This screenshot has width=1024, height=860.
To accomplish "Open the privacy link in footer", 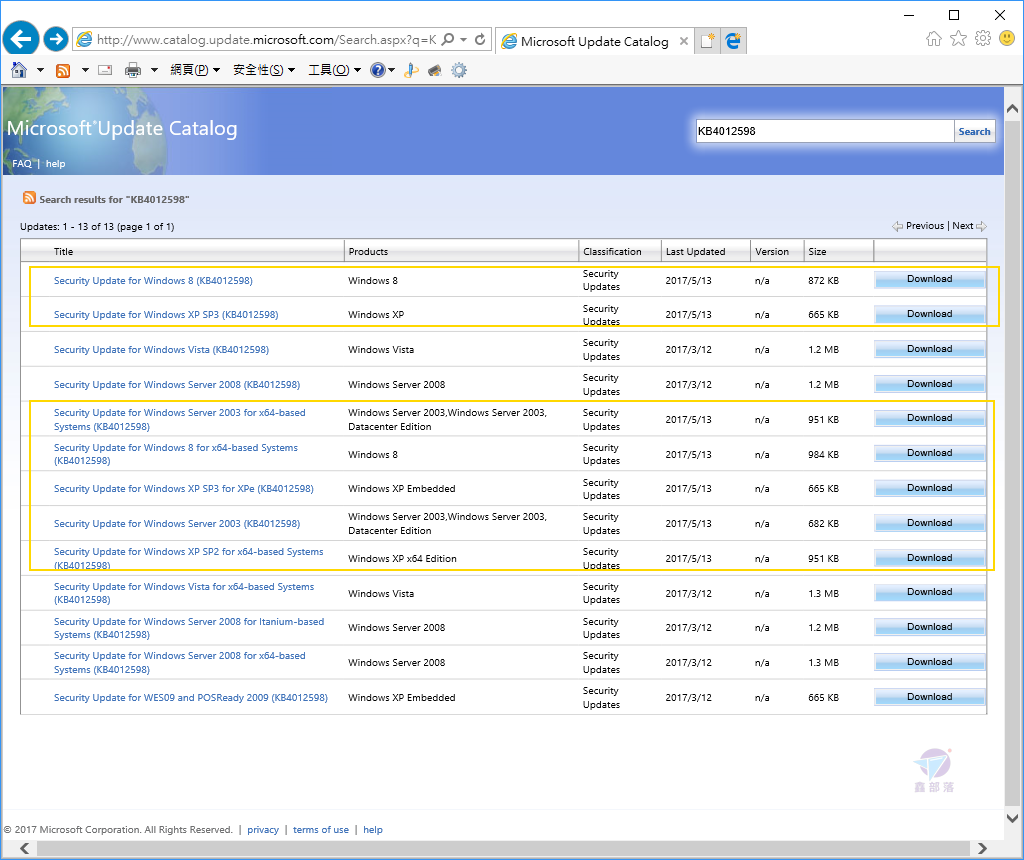I will 263,829.
